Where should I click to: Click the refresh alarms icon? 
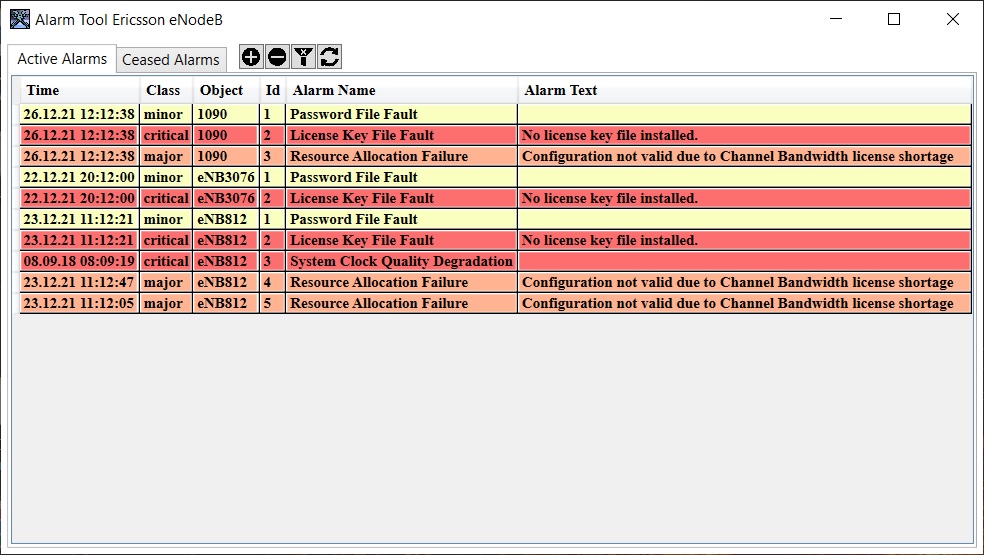click(x=329, y=58)
